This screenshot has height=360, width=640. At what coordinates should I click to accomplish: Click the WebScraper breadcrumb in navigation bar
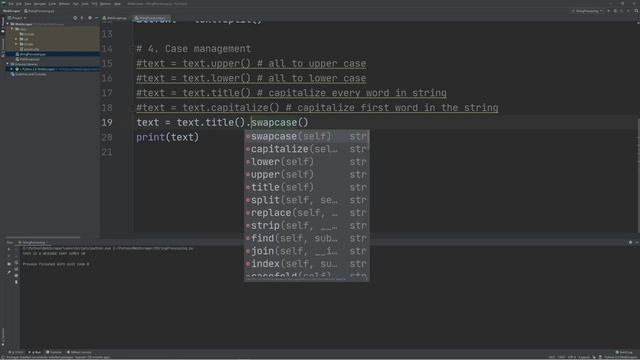click(11, 11)
